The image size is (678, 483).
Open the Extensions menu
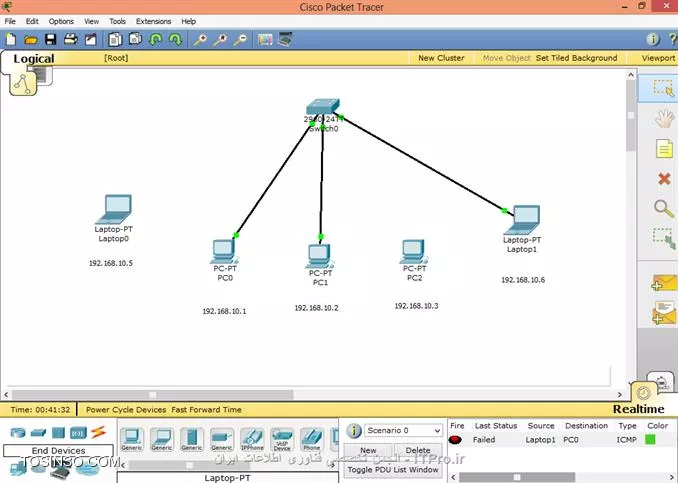coord(154,21)
